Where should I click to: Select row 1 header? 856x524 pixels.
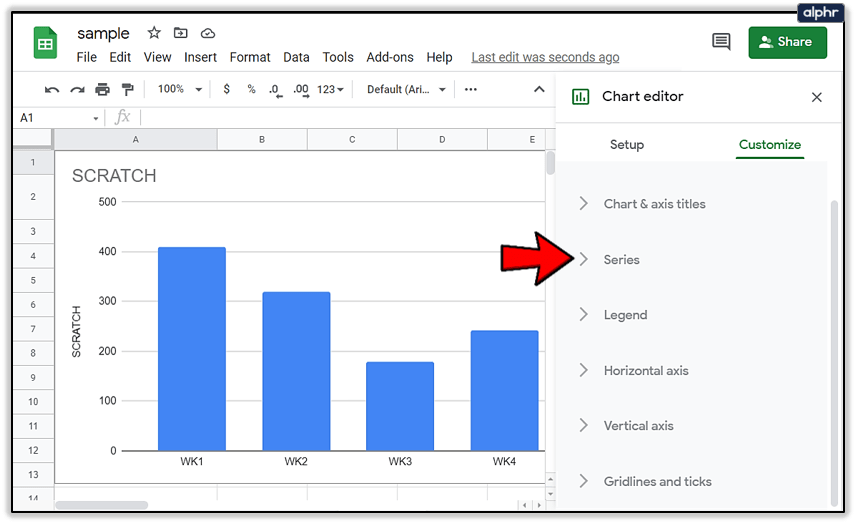33,162
